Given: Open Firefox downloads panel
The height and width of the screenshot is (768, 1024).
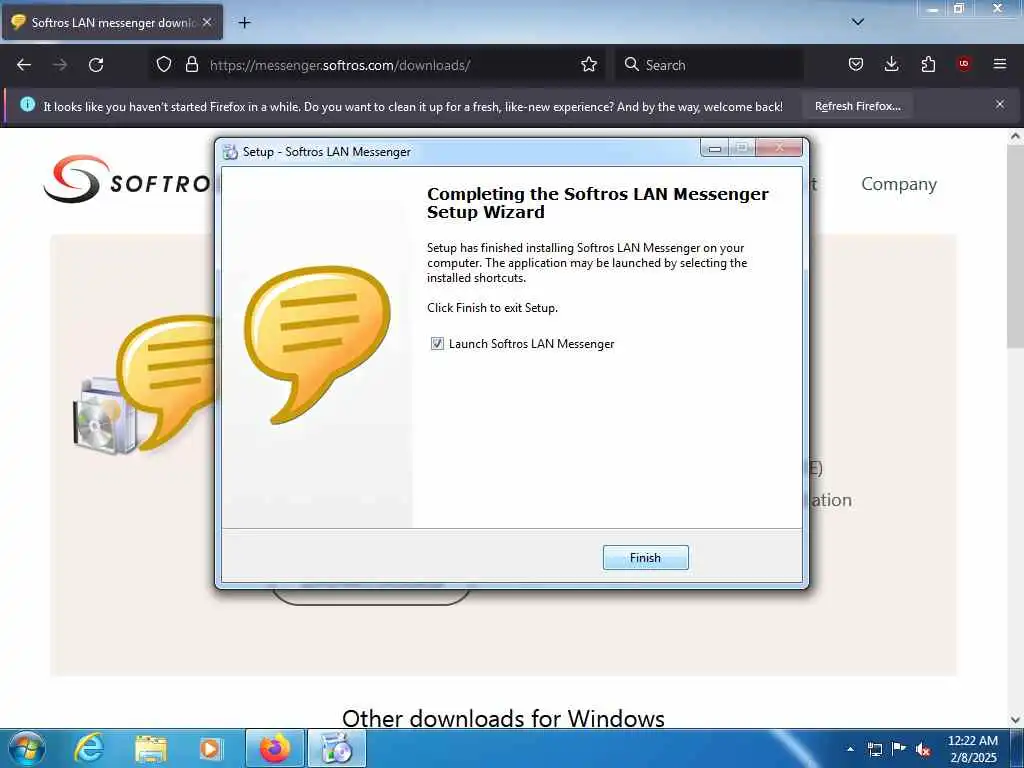Looking at the screenshot, I should point(891,64).
